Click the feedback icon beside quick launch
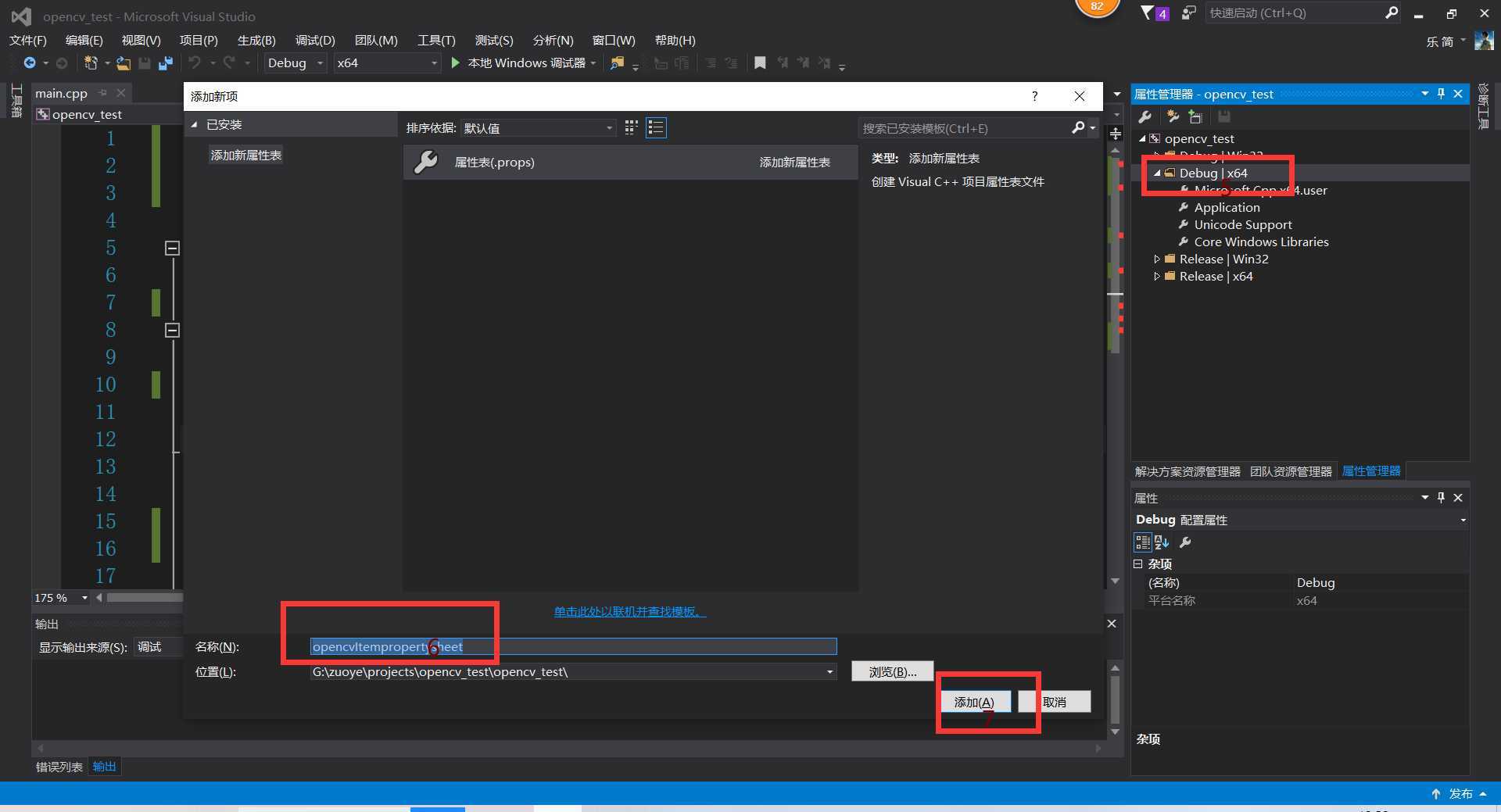 pyautogui.click(x=1188, y=13)
